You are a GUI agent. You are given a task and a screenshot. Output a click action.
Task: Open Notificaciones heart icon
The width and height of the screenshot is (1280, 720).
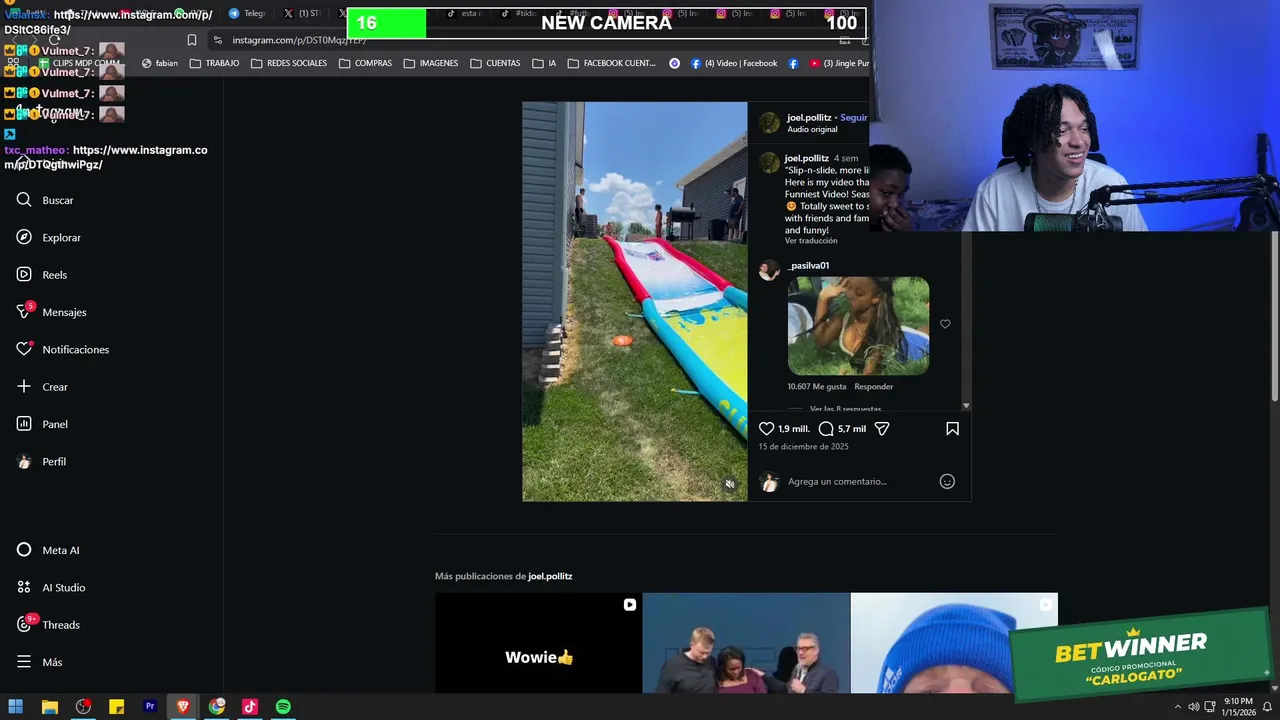coord(24,349)
